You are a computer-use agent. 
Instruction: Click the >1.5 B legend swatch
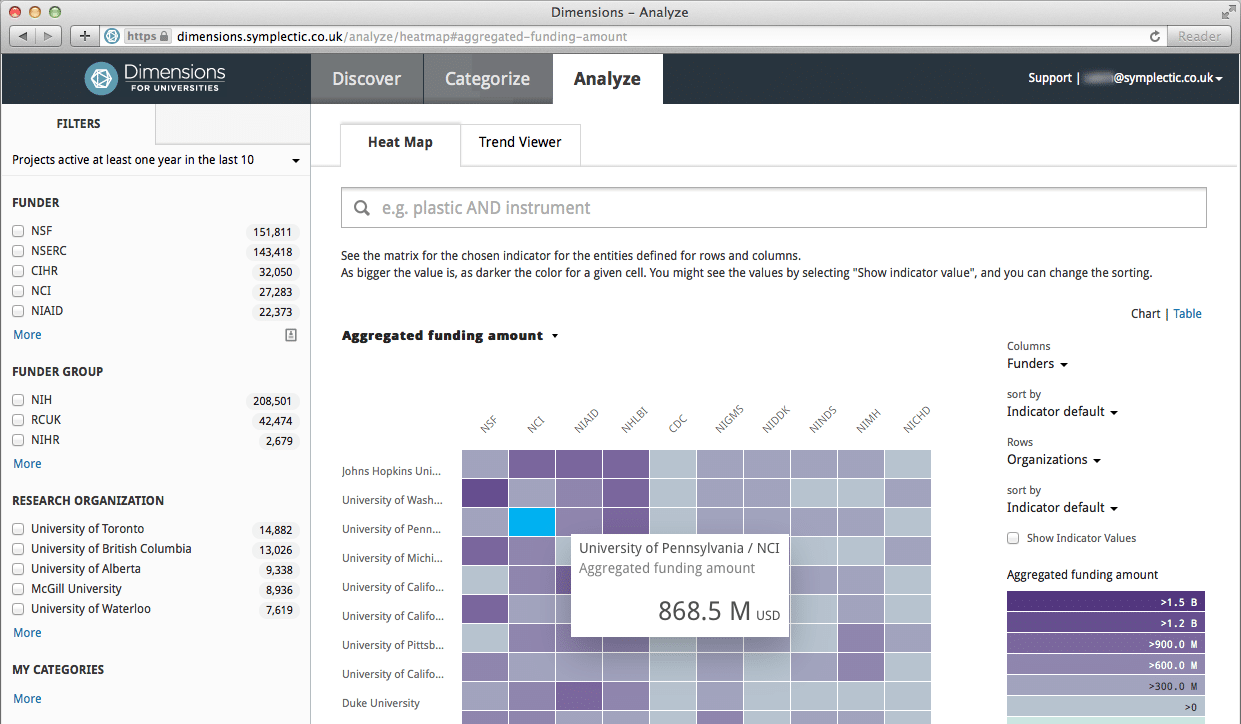1106,602
